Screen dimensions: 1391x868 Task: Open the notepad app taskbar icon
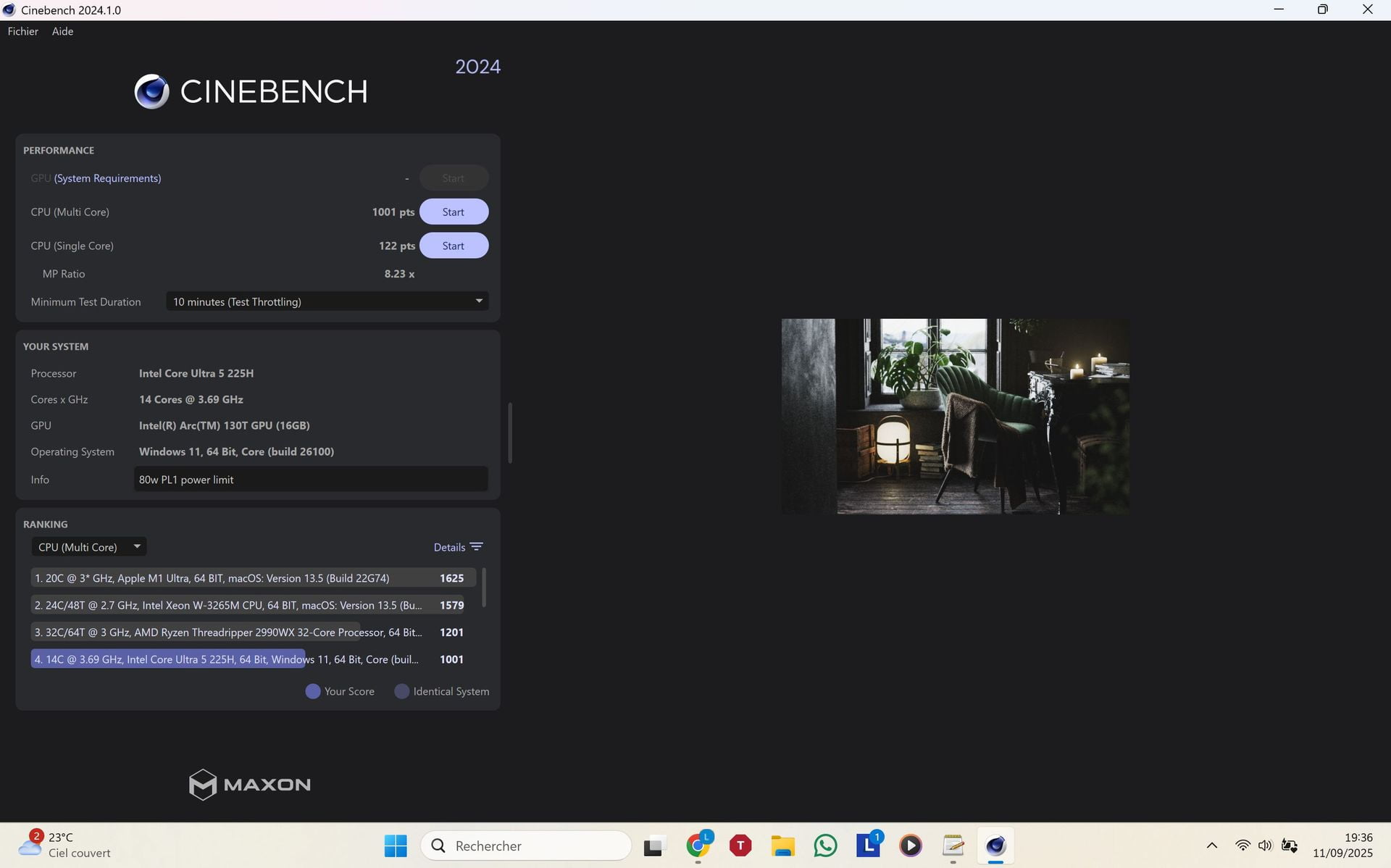tap(953, 846)
